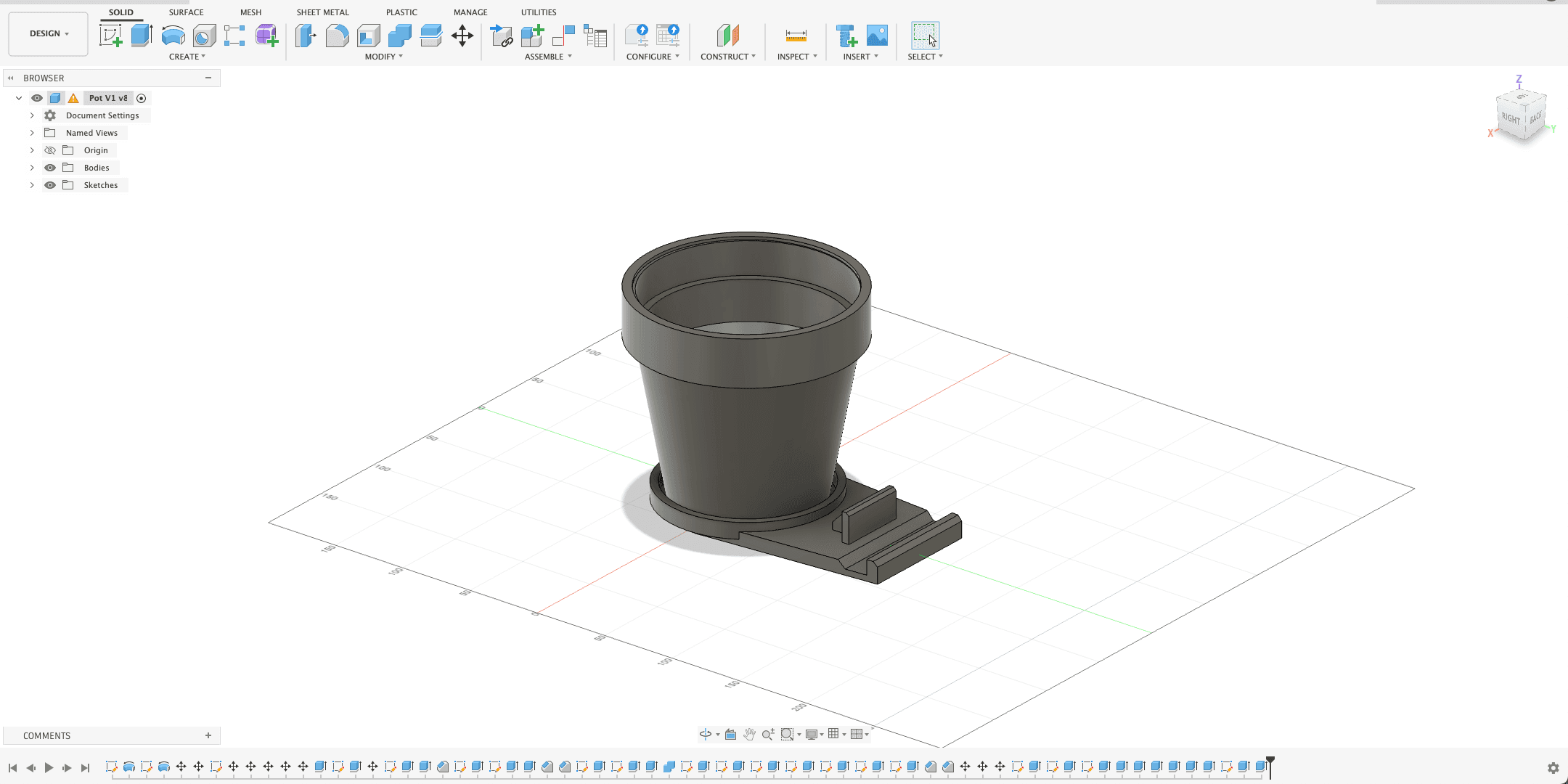Viewport: 1568px width, 784px height.
Task: Select the Extrude tool icon
Action: click(142, 35)
